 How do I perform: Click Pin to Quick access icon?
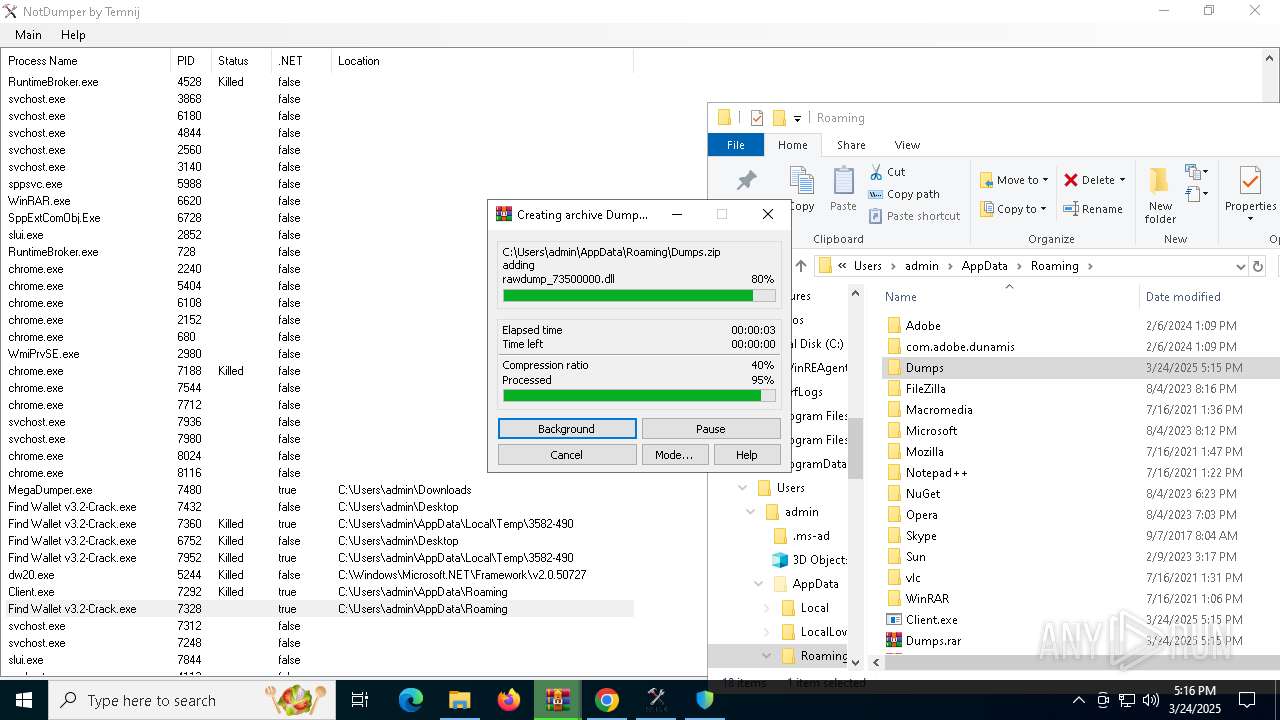point(747,180)
